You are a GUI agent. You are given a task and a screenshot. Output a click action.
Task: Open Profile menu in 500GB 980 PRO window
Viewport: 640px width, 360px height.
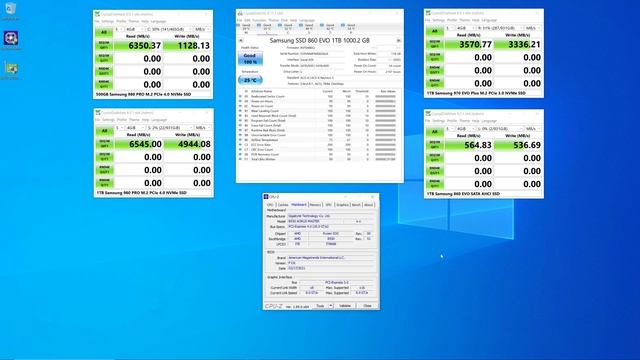[x=121, y=21]
